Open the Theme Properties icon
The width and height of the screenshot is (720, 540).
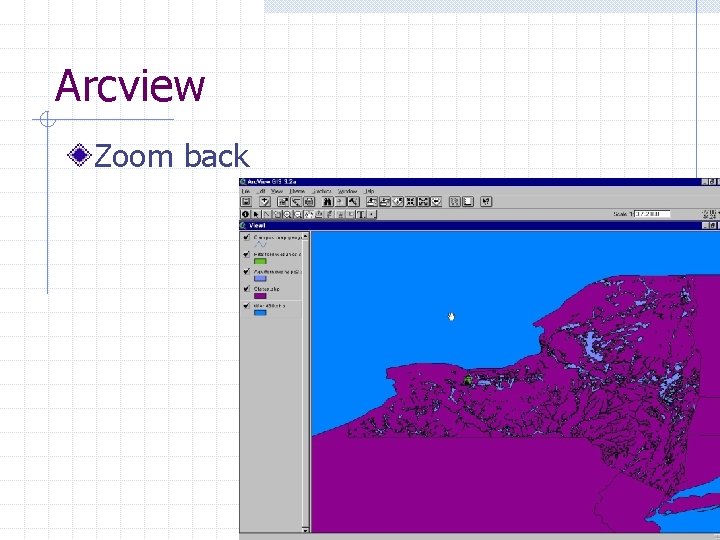click(283, 202)
